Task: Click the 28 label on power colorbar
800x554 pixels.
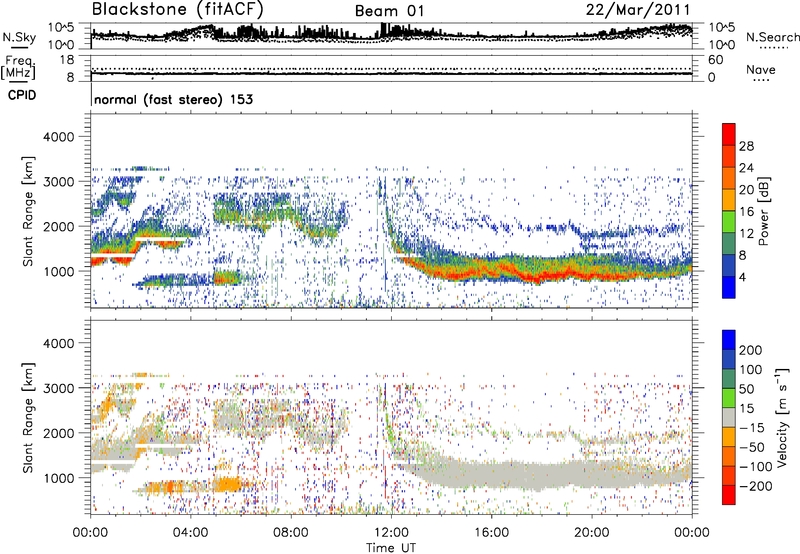Action: (x=746, y=146)
